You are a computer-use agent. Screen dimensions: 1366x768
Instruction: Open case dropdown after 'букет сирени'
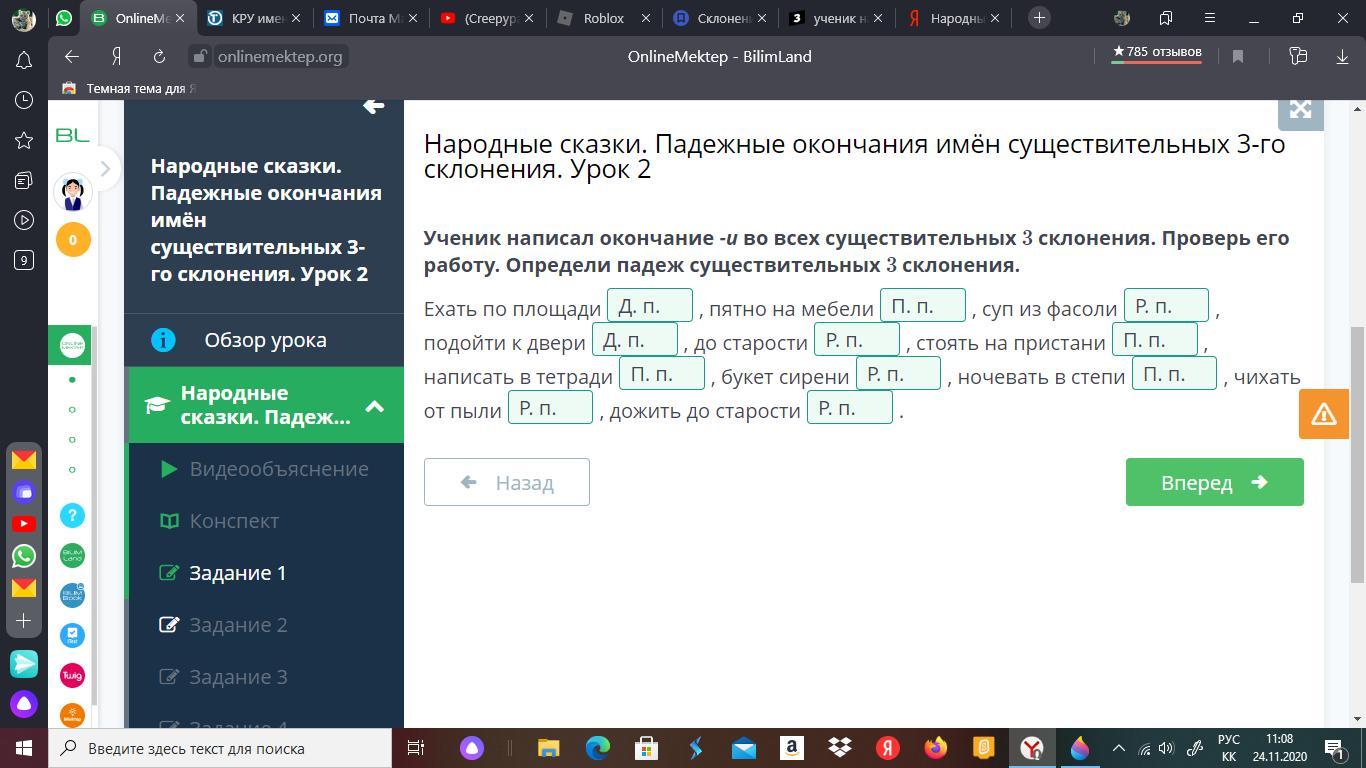tap(897, 374)
